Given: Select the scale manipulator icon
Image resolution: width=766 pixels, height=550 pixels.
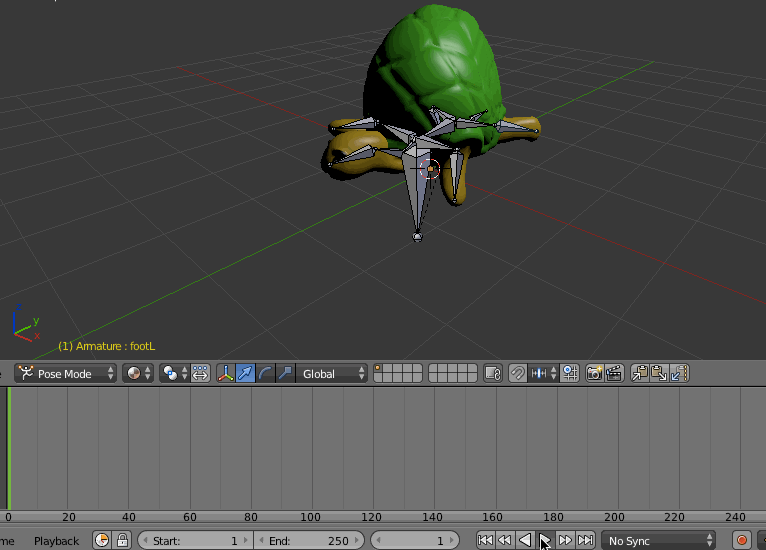Looking at the screenshot, I should click(x=285, y=374).
